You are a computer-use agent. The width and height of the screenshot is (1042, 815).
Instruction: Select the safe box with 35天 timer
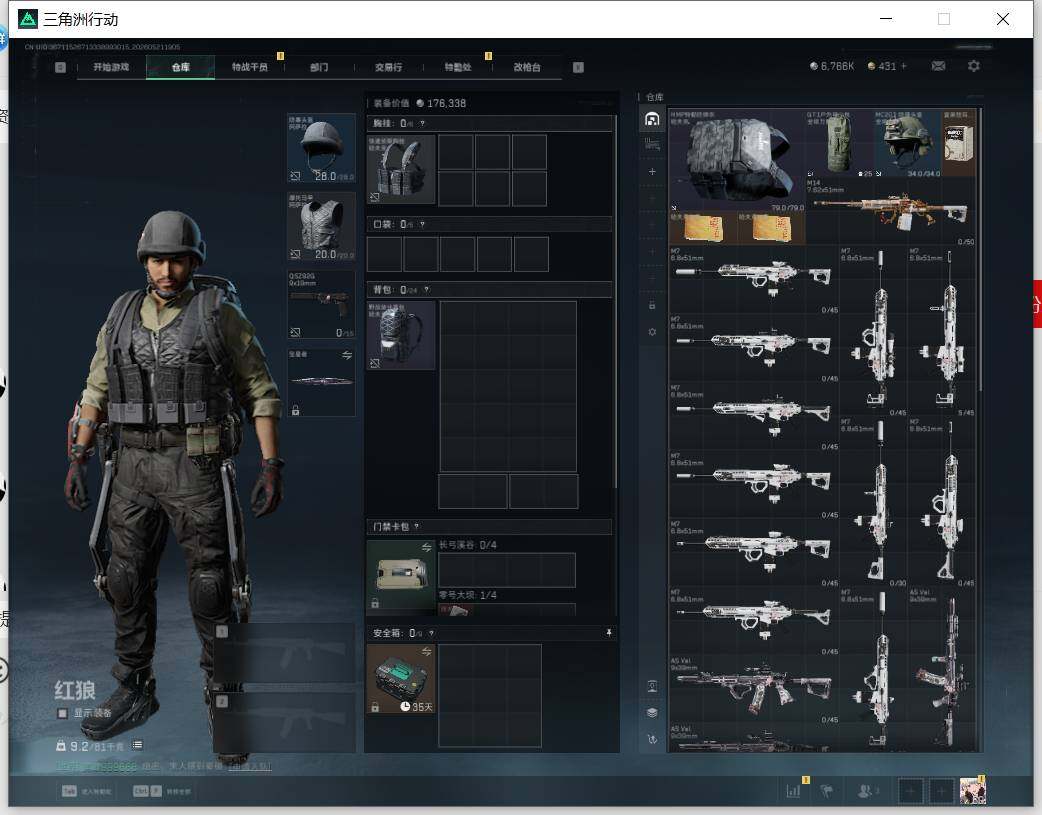click(x=401, y=679)
